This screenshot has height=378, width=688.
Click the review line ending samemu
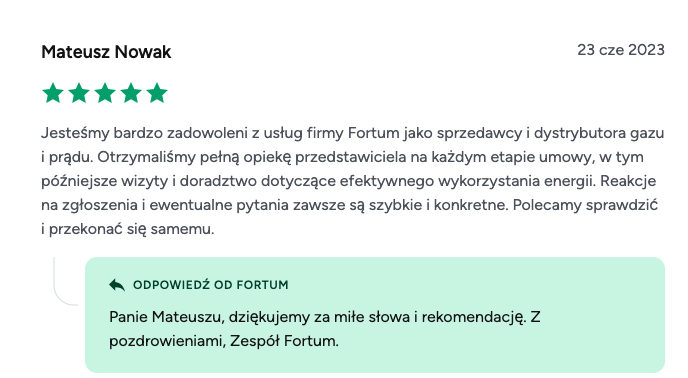coord(128,229)
